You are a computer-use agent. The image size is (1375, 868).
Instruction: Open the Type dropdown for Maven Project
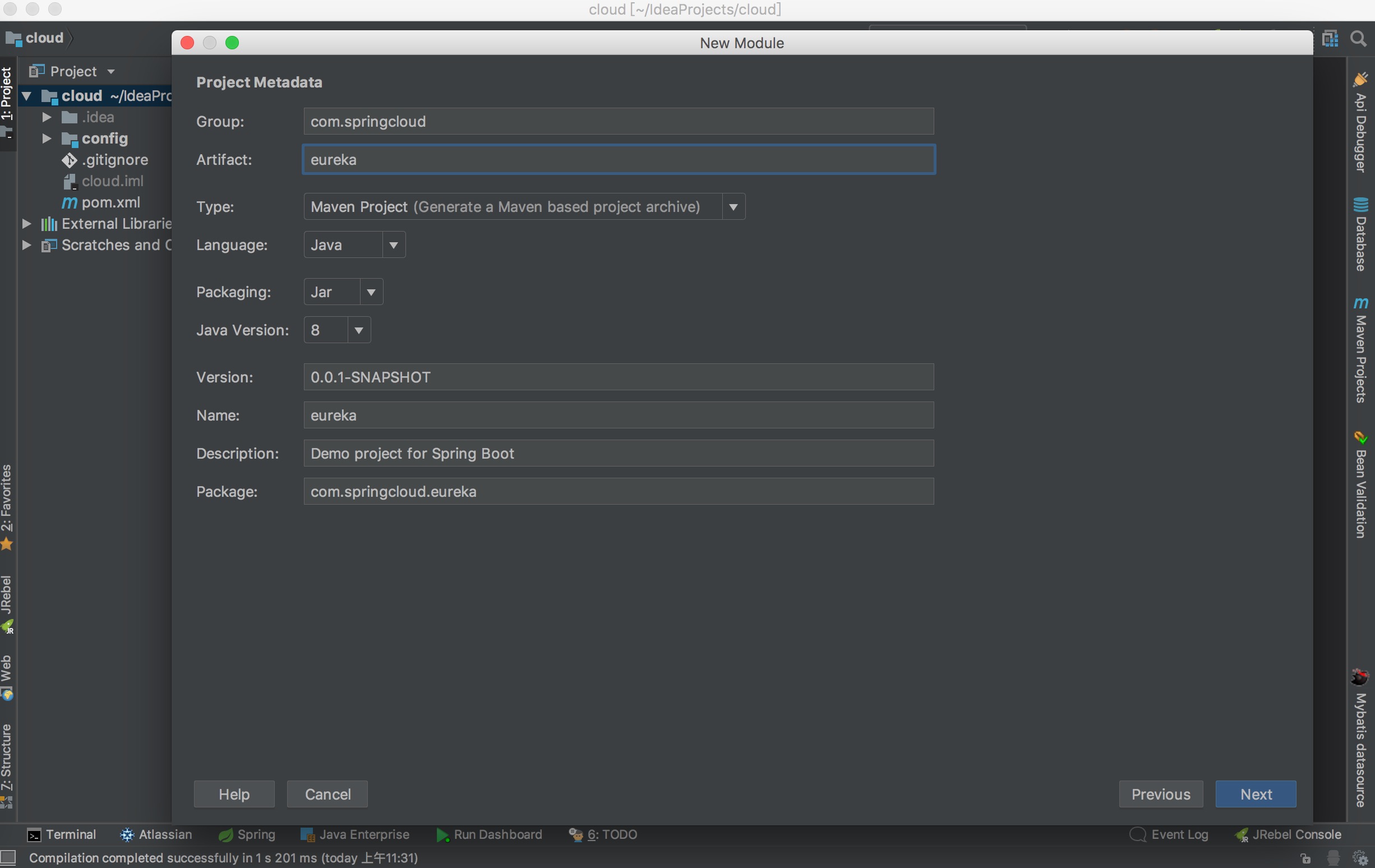pyautogui.click(x=733, y=207)
